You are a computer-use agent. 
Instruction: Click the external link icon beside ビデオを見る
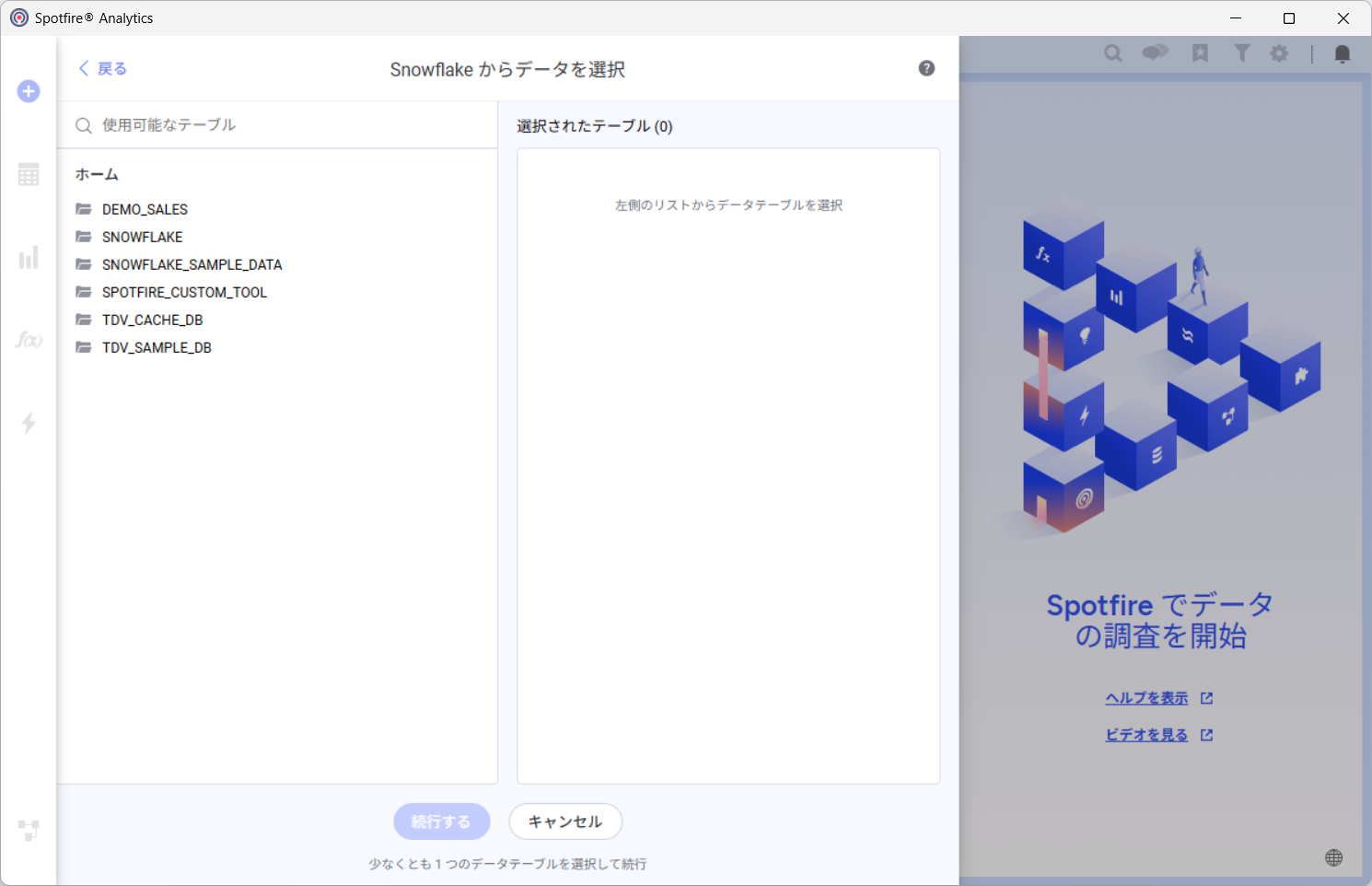pos(1207,735)
